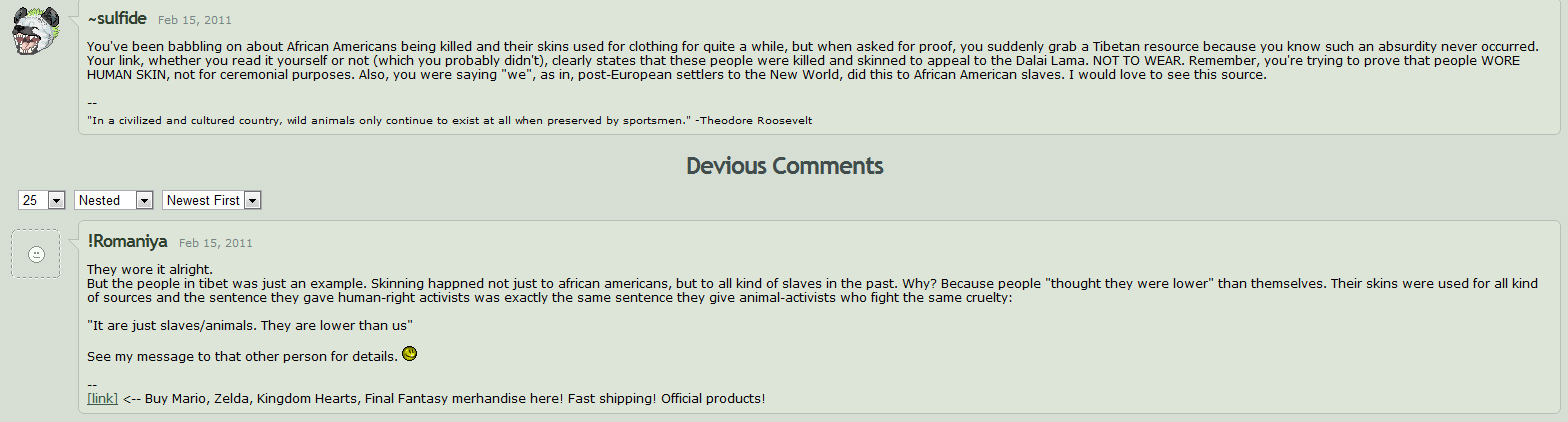Open the !Romaniya user profile link

point(127,241)
